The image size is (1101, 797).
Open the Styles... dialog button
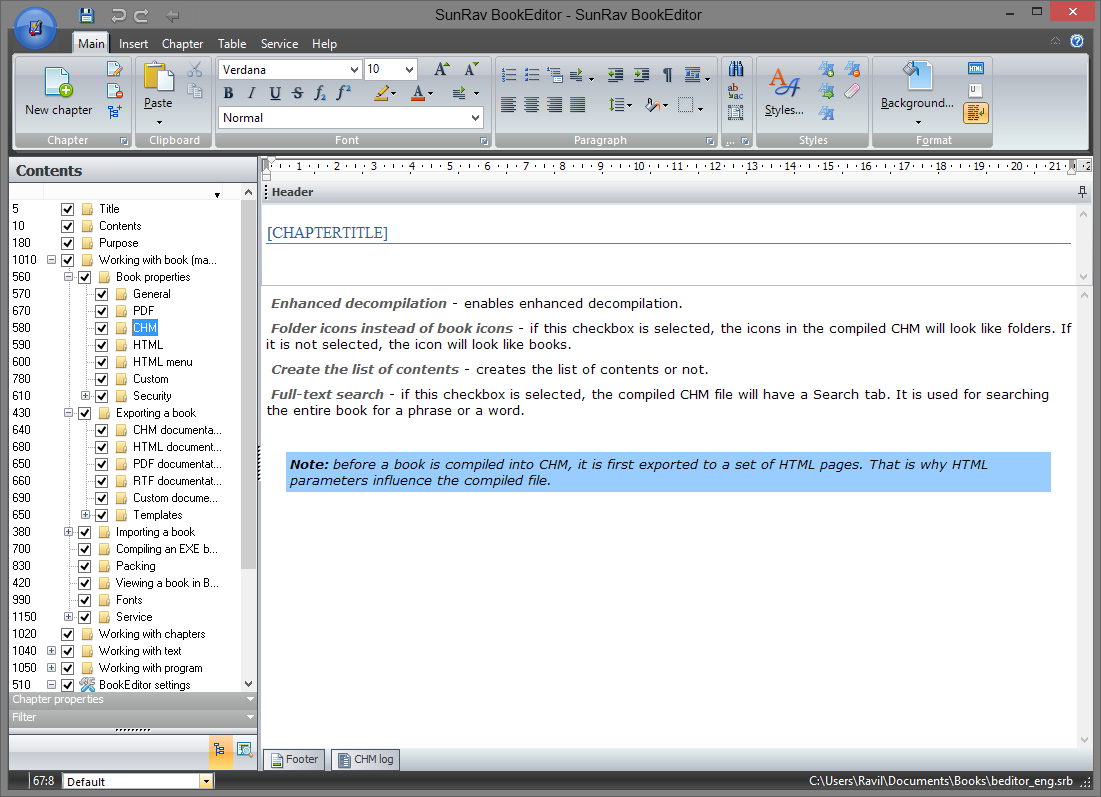pos(784,91)
